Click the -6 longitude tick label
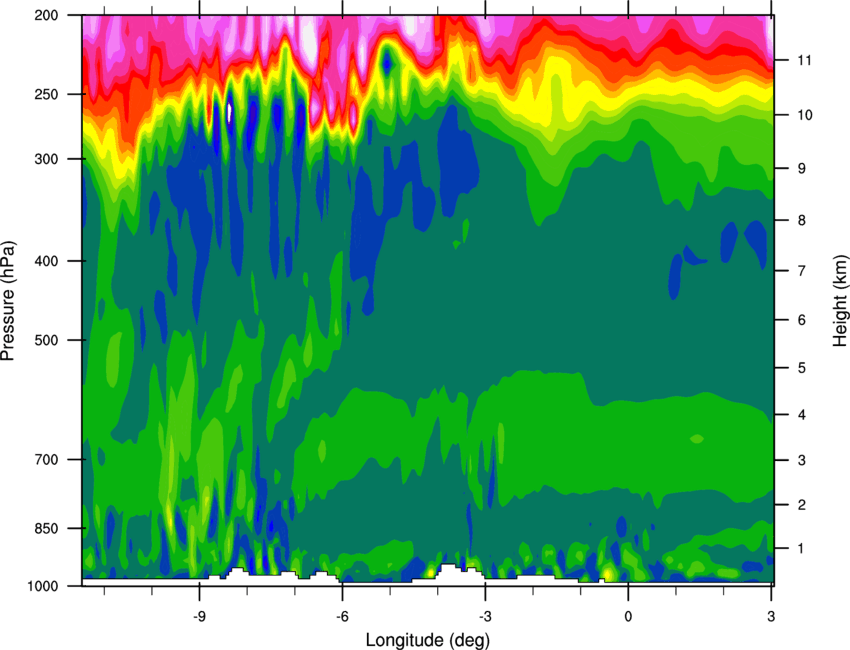This screenshot has height=650, width=850. click(x=342, y=617)
